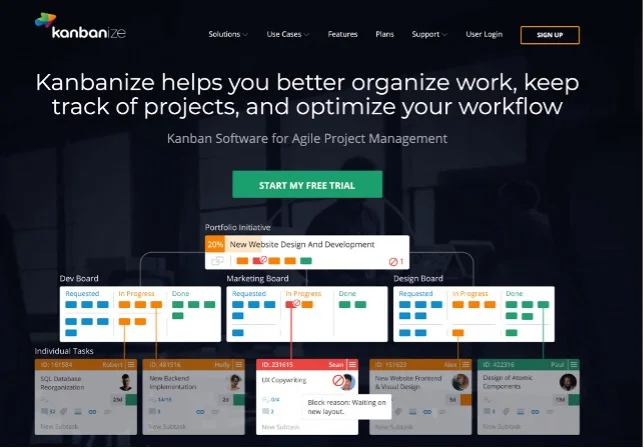Viewport: 644px width, 448px height.
Task: Click the SIGN UP button
Action: pyautogui.click(x=550, y=35)
